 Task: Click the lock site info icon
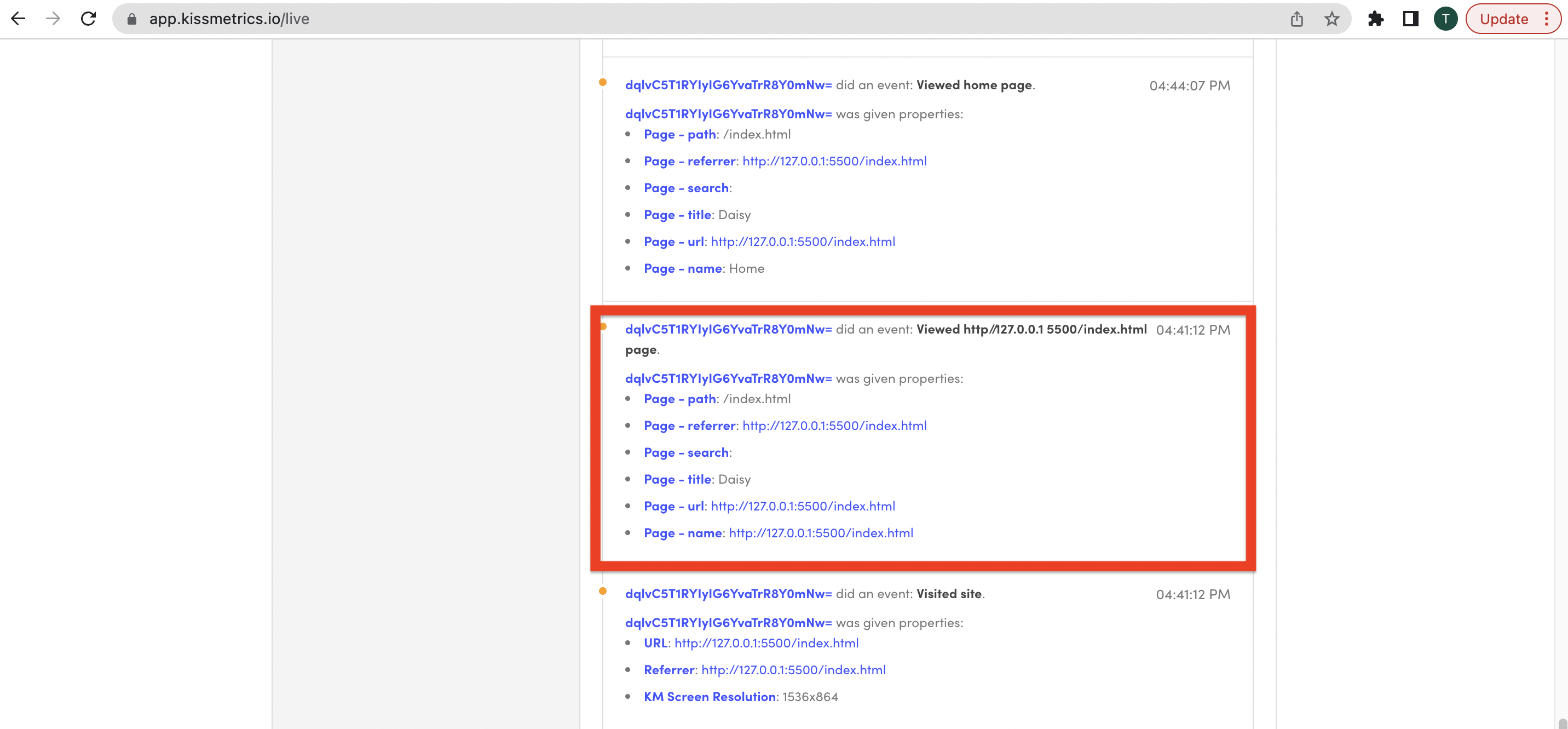coord(131,19)
